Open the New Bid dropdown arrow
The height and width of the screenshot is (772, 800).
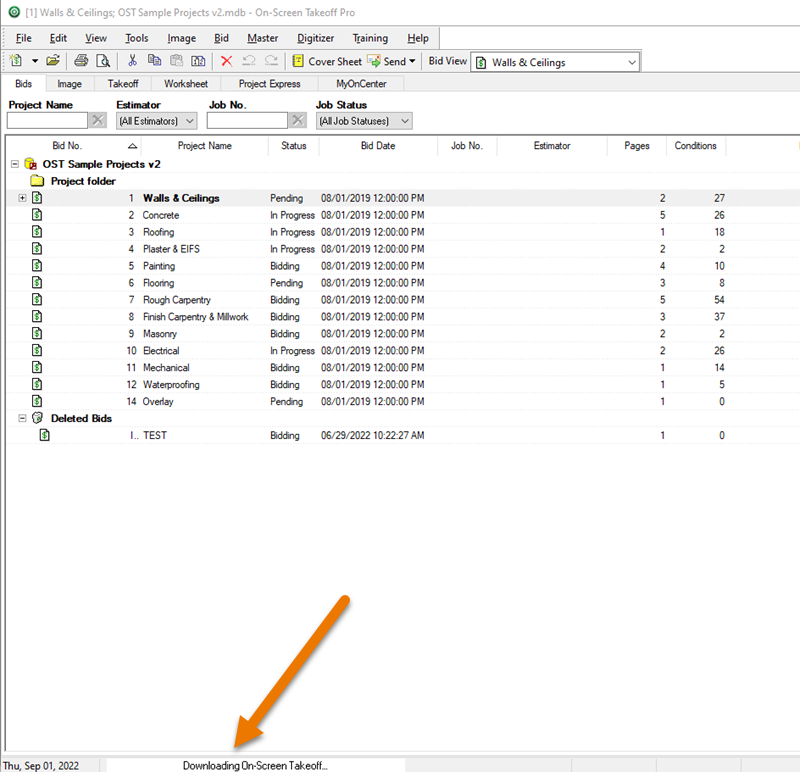(x=35, y=61)
